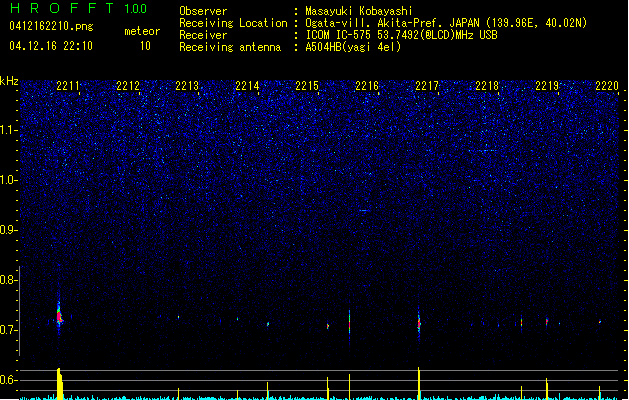Click the 2214 time marker
This screenshot has height=400, width=629.
pos(247,86)
